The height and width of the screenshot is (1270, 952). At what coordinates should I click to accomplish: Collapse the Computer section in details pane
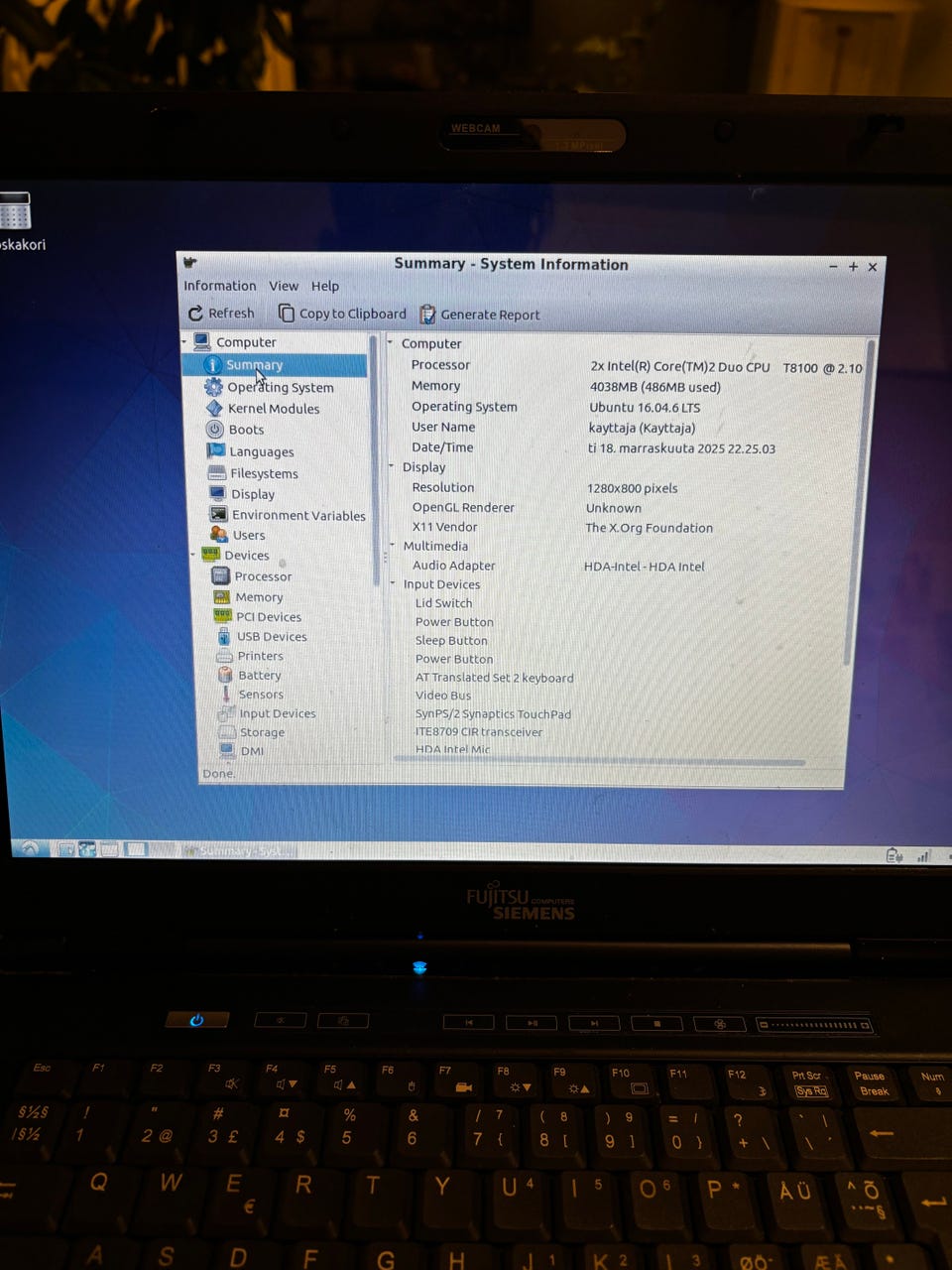coord(391,342)
